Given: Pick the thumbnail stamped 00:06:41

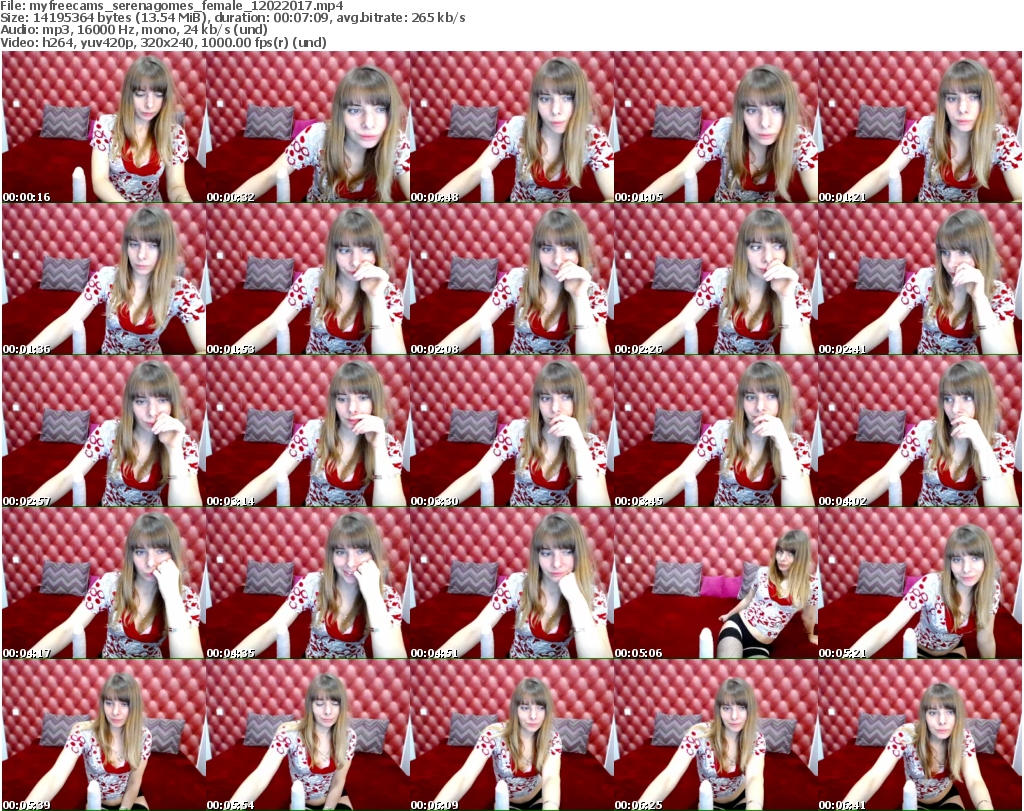Looking at the screenshot, I should pos(920,735).
